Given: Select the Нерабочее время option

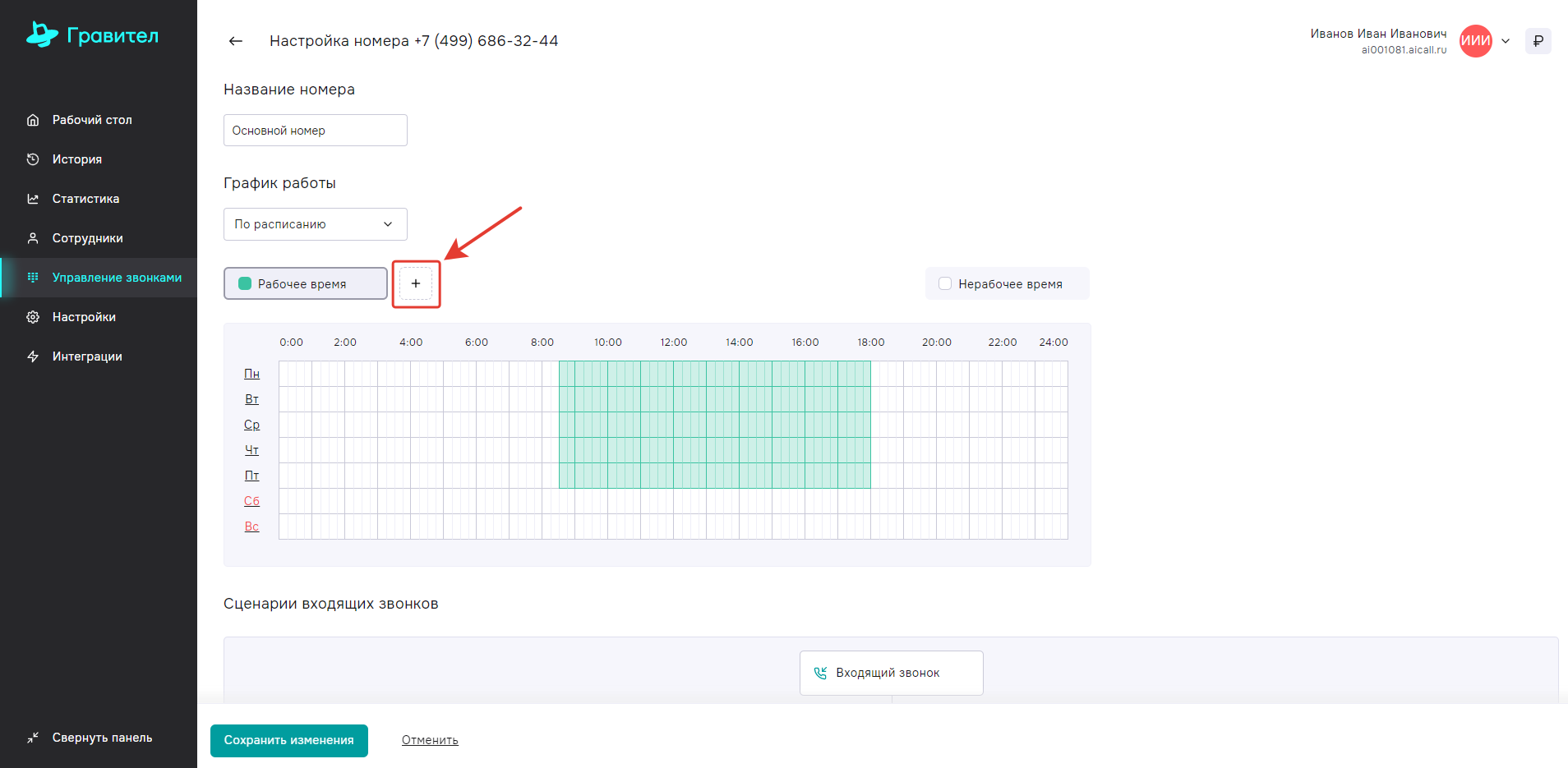Looking at the screenshot, I should pyautogui.click(x=1008, y=283).
